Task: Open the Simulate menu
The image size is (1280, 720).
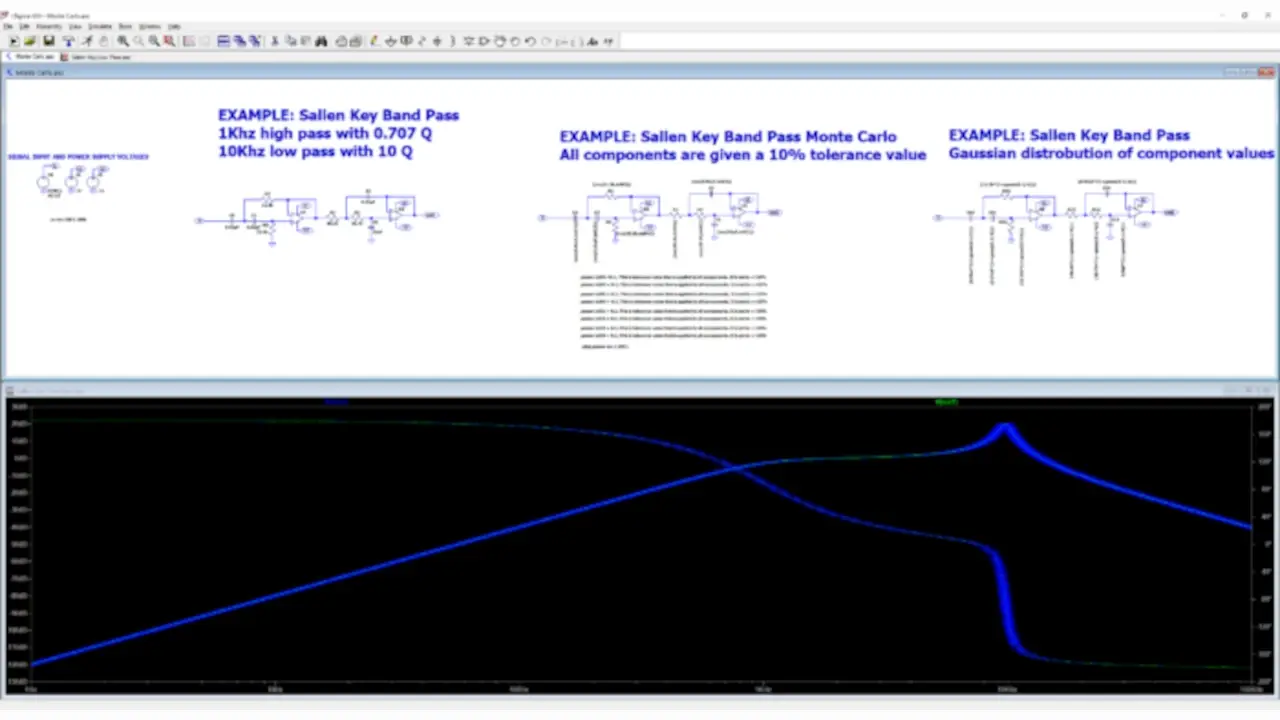Action: [99, 26]
